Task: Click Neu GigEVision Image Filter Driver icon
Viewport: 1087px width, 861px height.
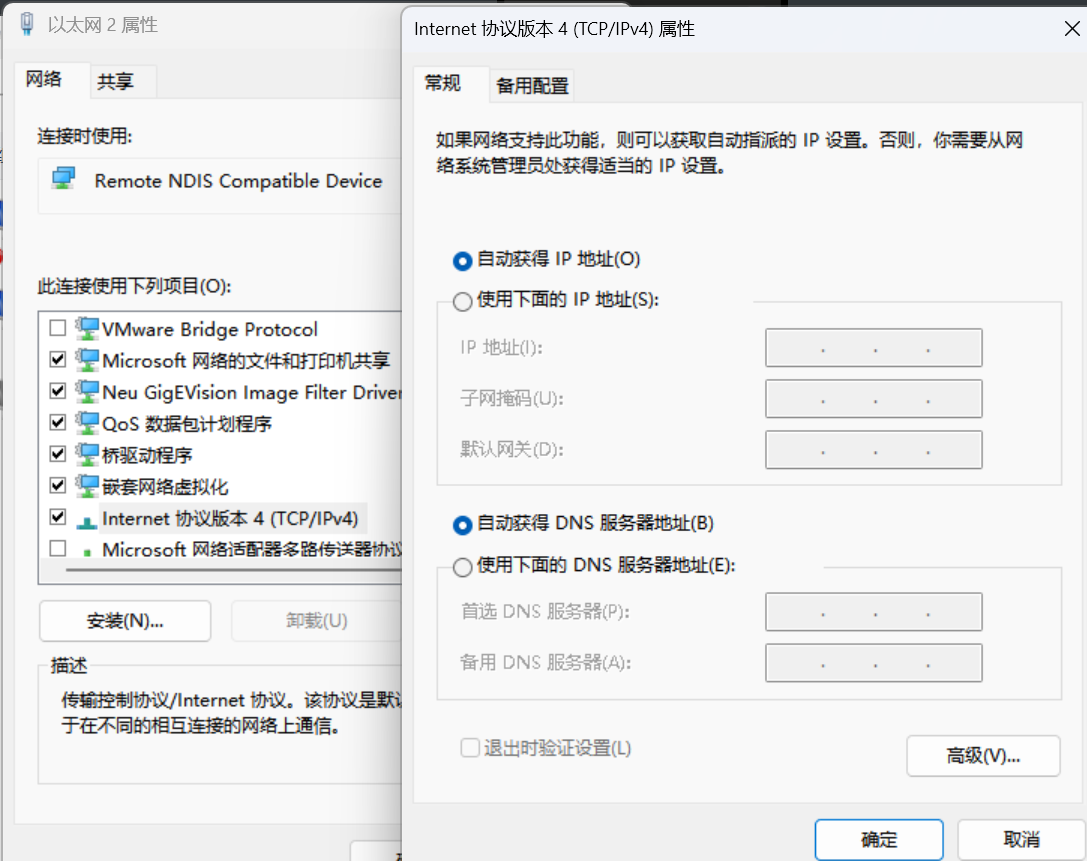Action: (87, 392)
